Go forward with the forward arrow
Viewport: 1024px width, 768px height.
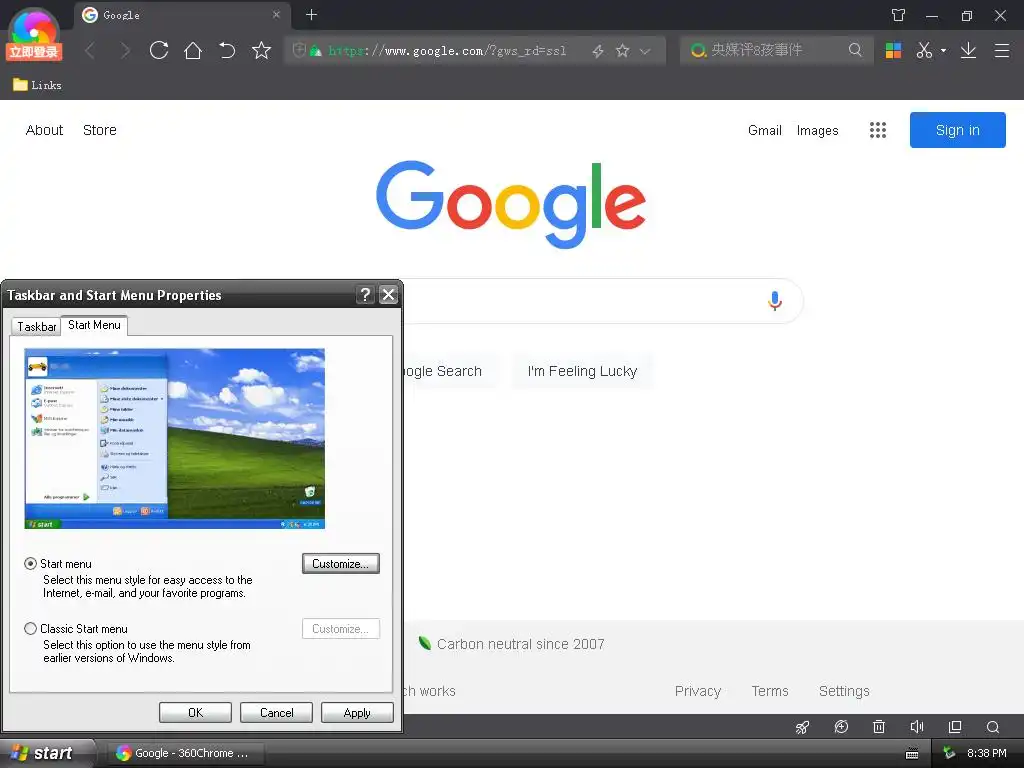(x=125, y=51)
